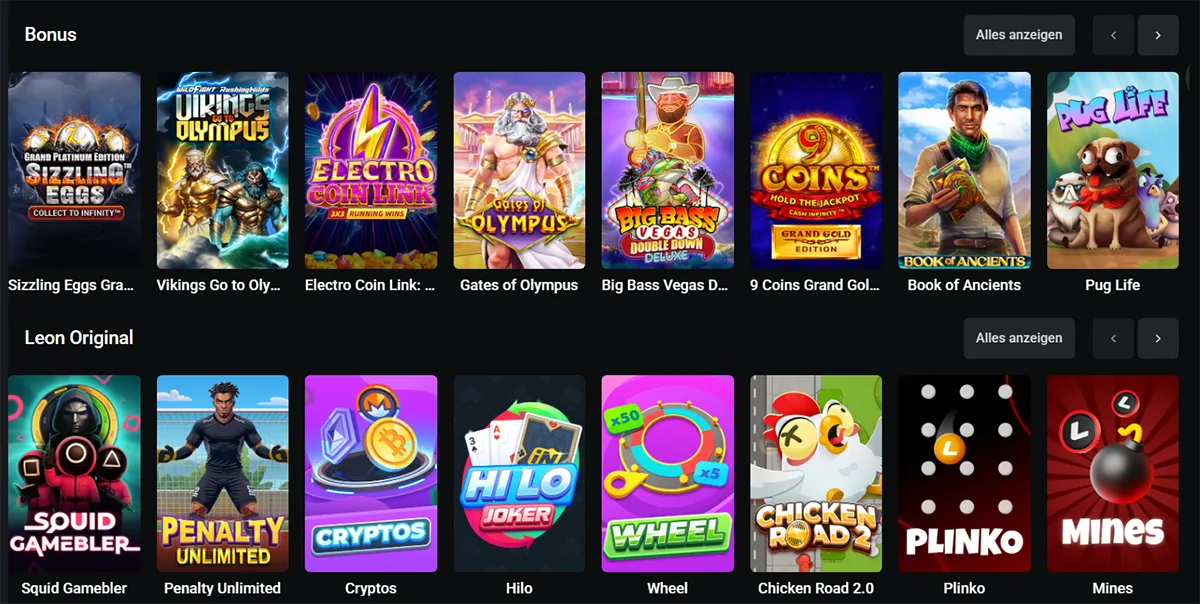This screenshot has height=604, width=1200.
Task: Select the Gates of Olympus tile
Action: 519,170
